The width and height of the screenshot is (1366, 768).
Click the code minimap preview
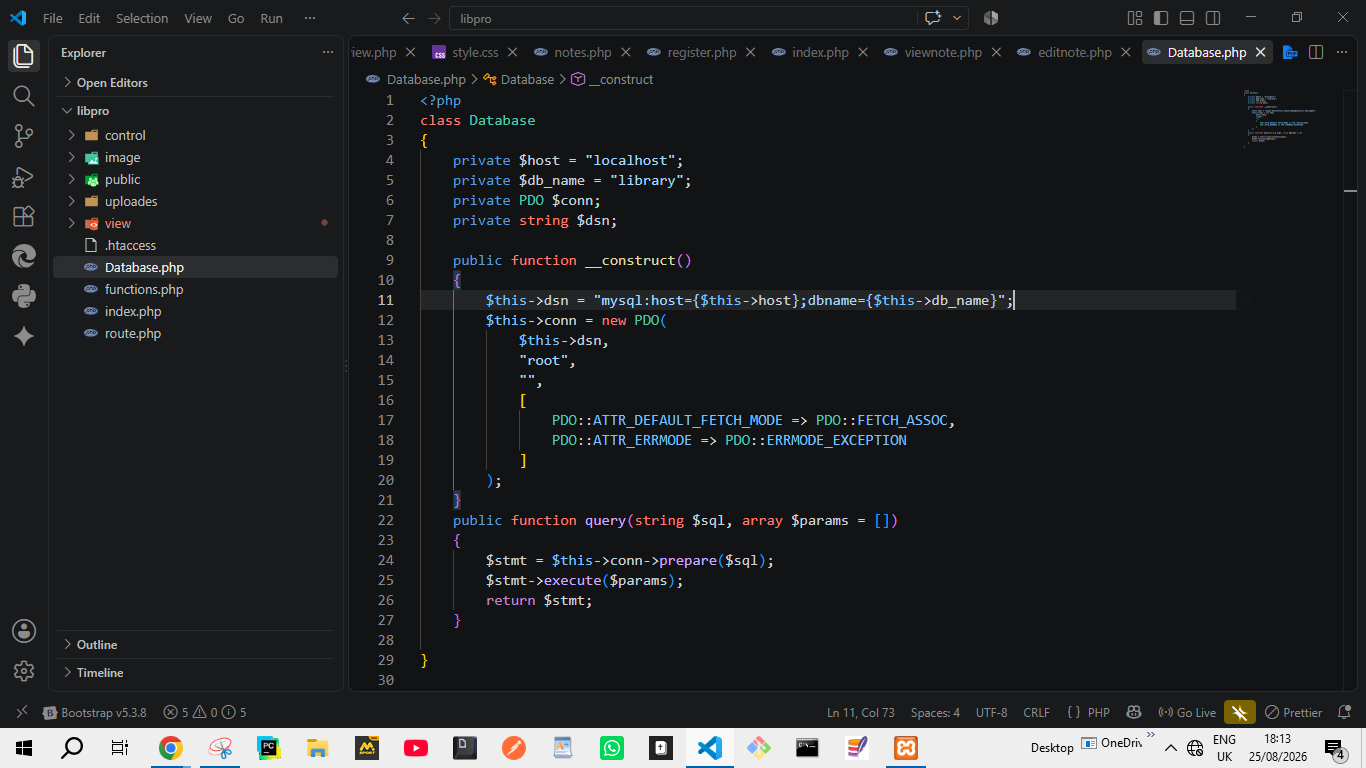coord(1290,118)
